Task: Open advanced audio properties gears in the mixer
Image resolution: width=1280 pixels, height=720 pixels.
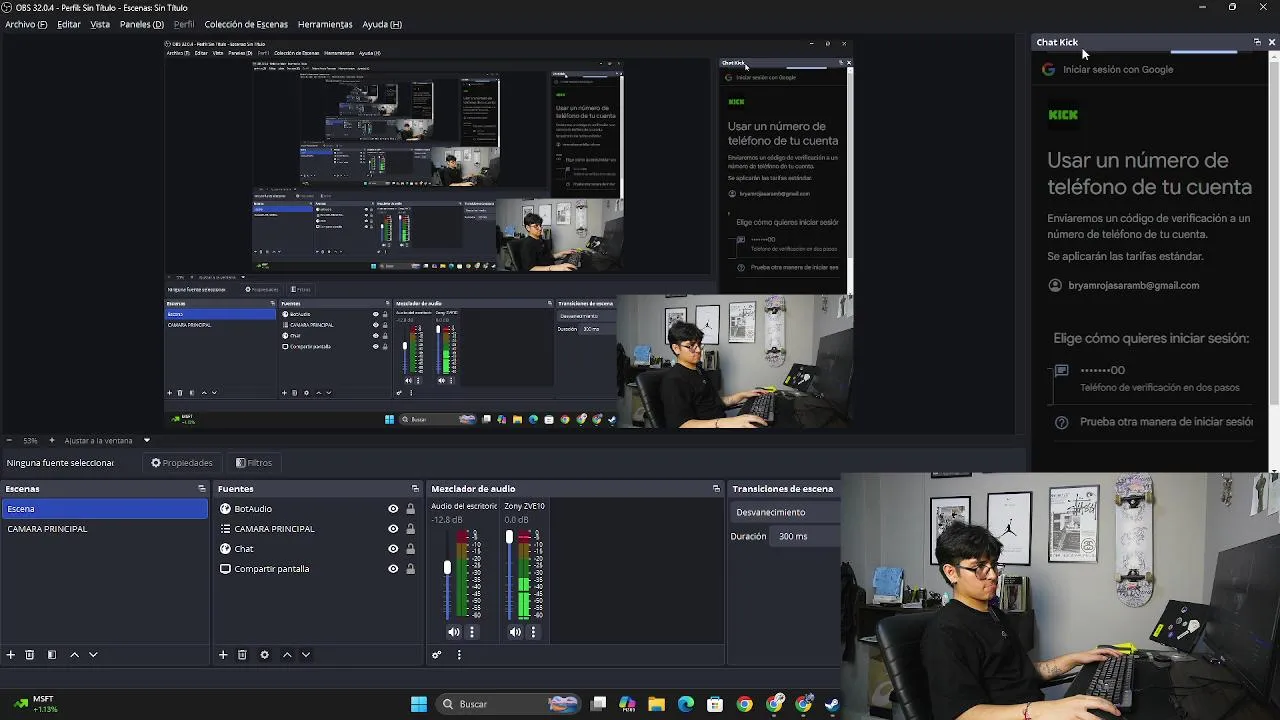Action: pyautogui.click(x=437, y=655)
